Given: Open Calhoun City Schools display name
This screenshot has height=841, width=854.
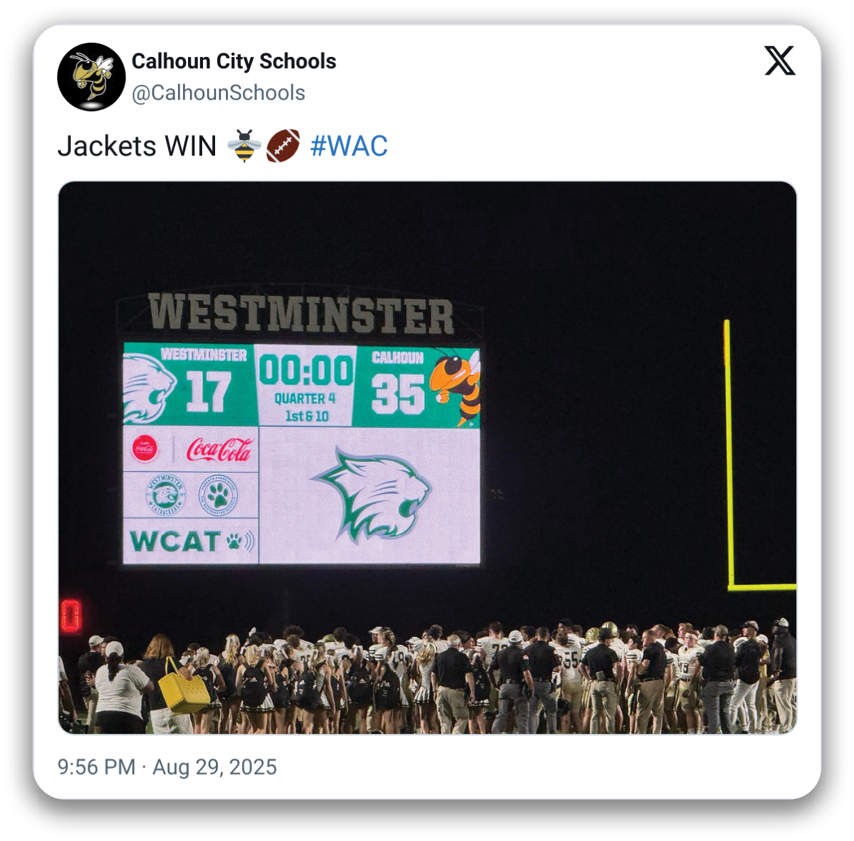Looking at the screenshot, I should click(234, 61).
